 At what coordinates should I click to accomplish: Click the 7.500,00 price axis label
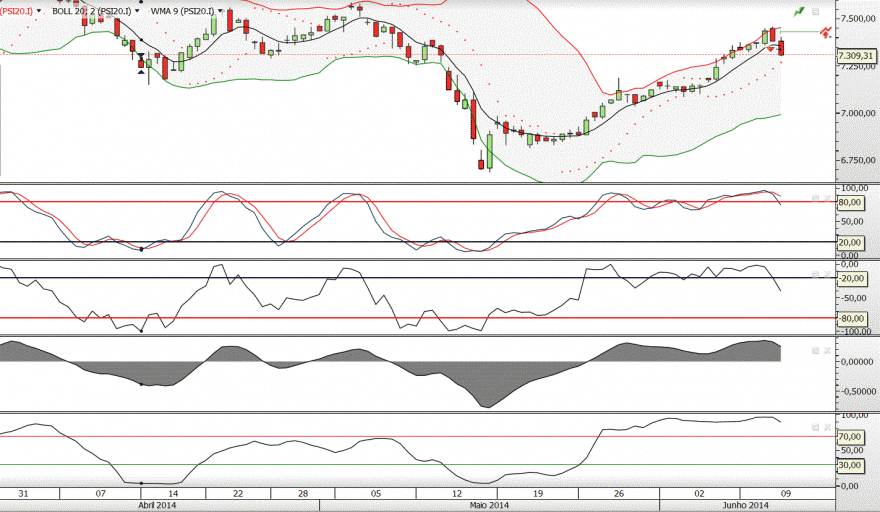(x=858, y=19)
